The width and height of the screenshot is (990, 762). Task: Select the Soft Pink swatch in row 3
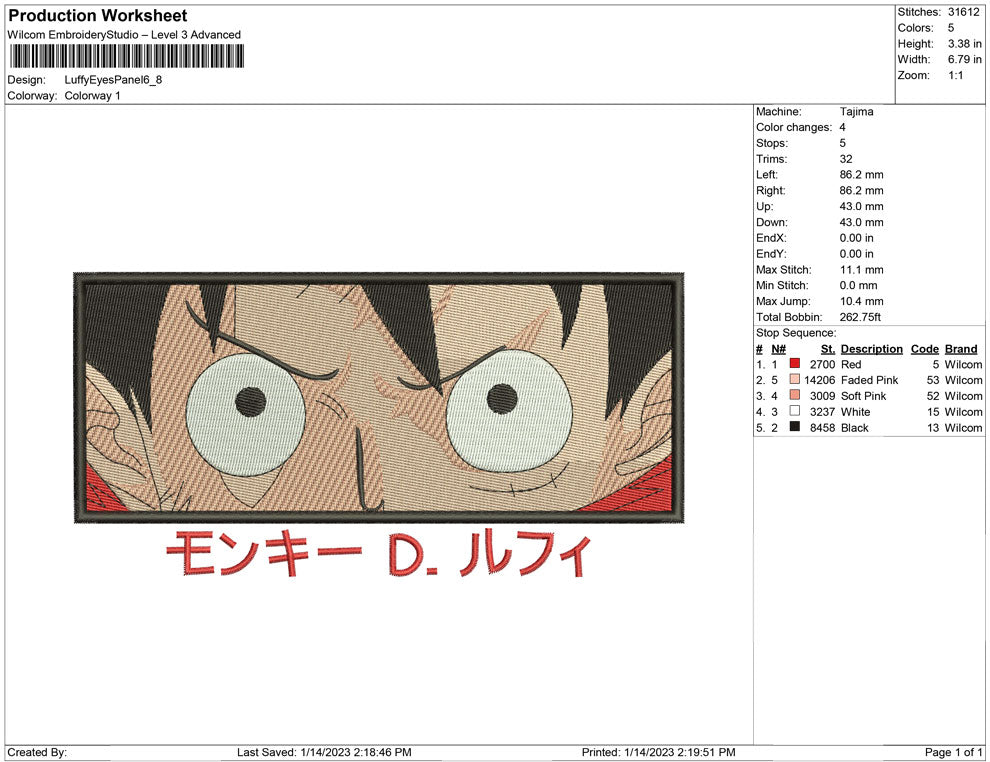click(794, 396)
